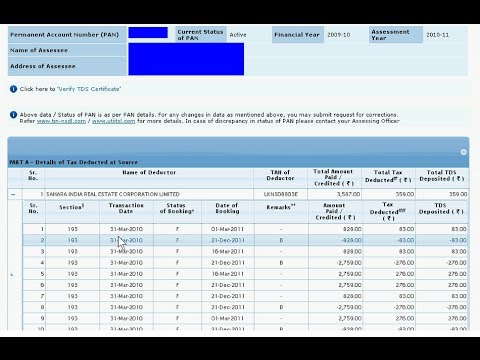Screen dimensions: 480x360
Task: Click the redacted name and address block
Action: pyautogui.click(x=186, y=59)
